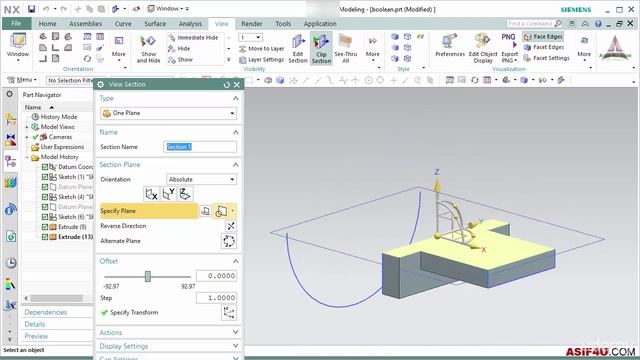Click Immediate Hide command

point(193,38)
